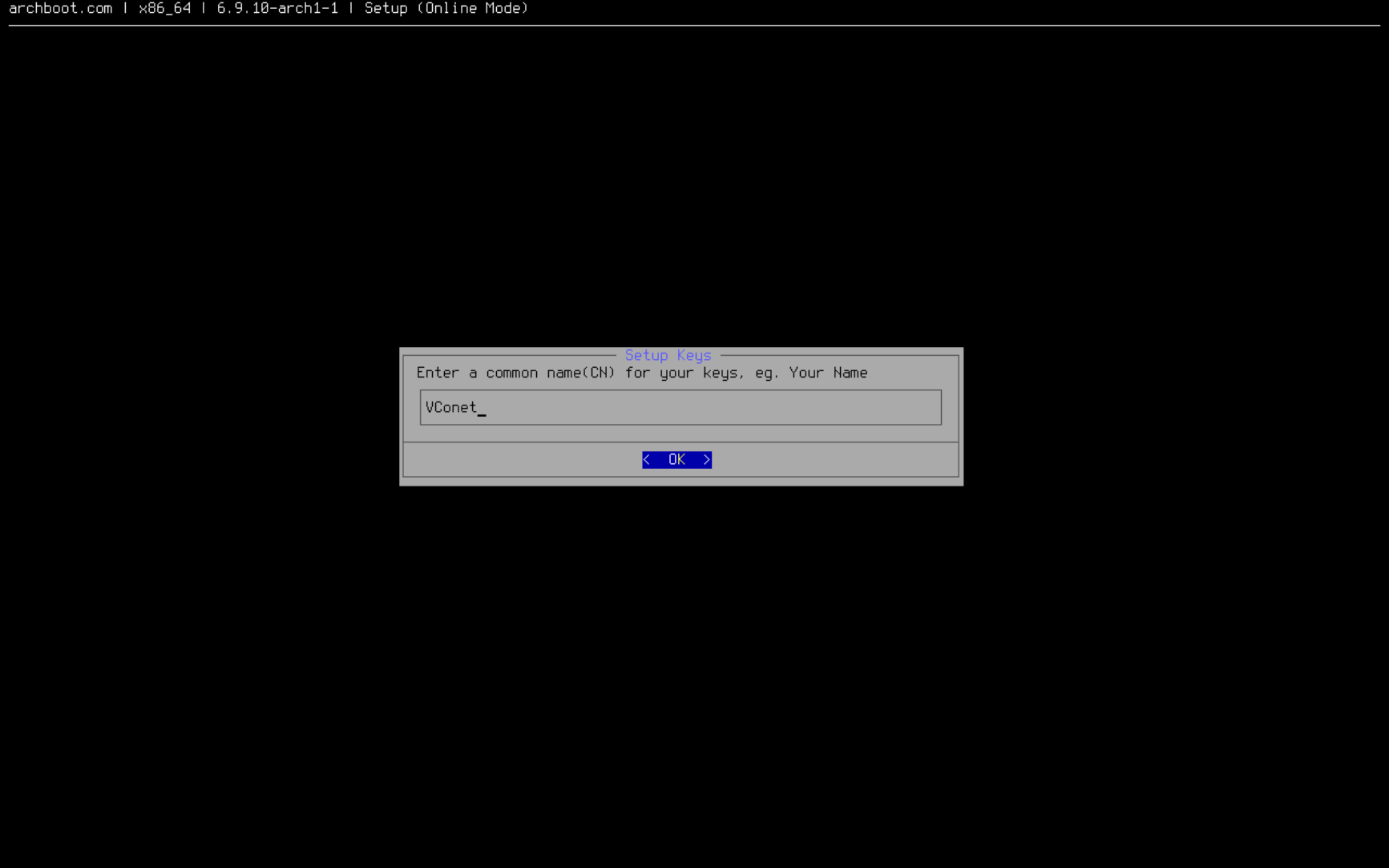This screenshot has width=1389, height=868.
Task: Click the OK button
Action: [676, 459]
